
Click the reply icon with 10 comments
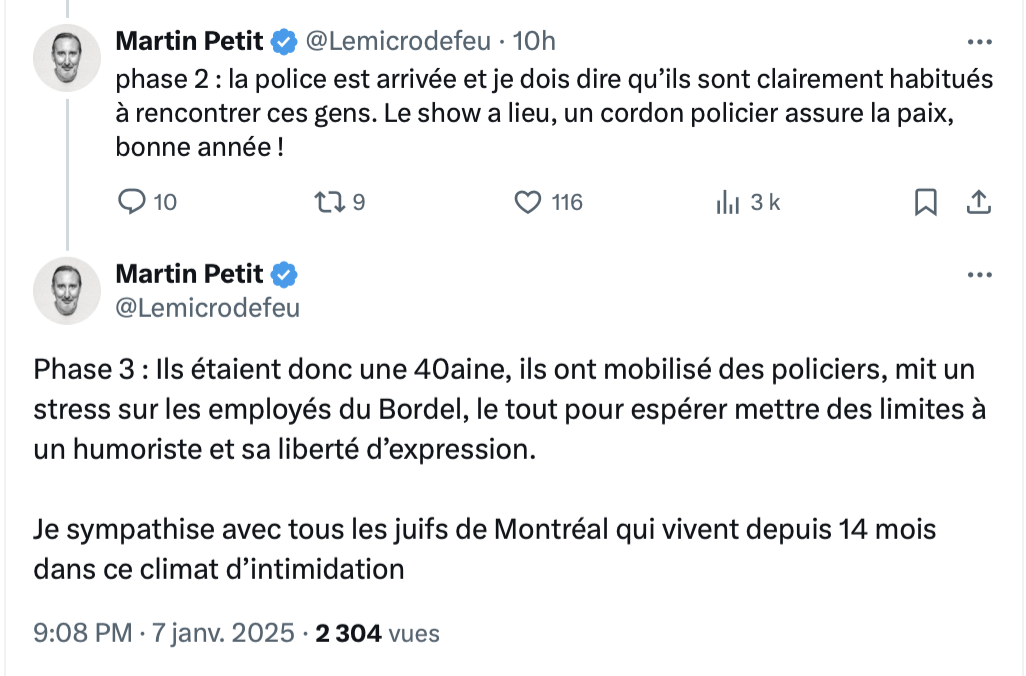[132, 202]
